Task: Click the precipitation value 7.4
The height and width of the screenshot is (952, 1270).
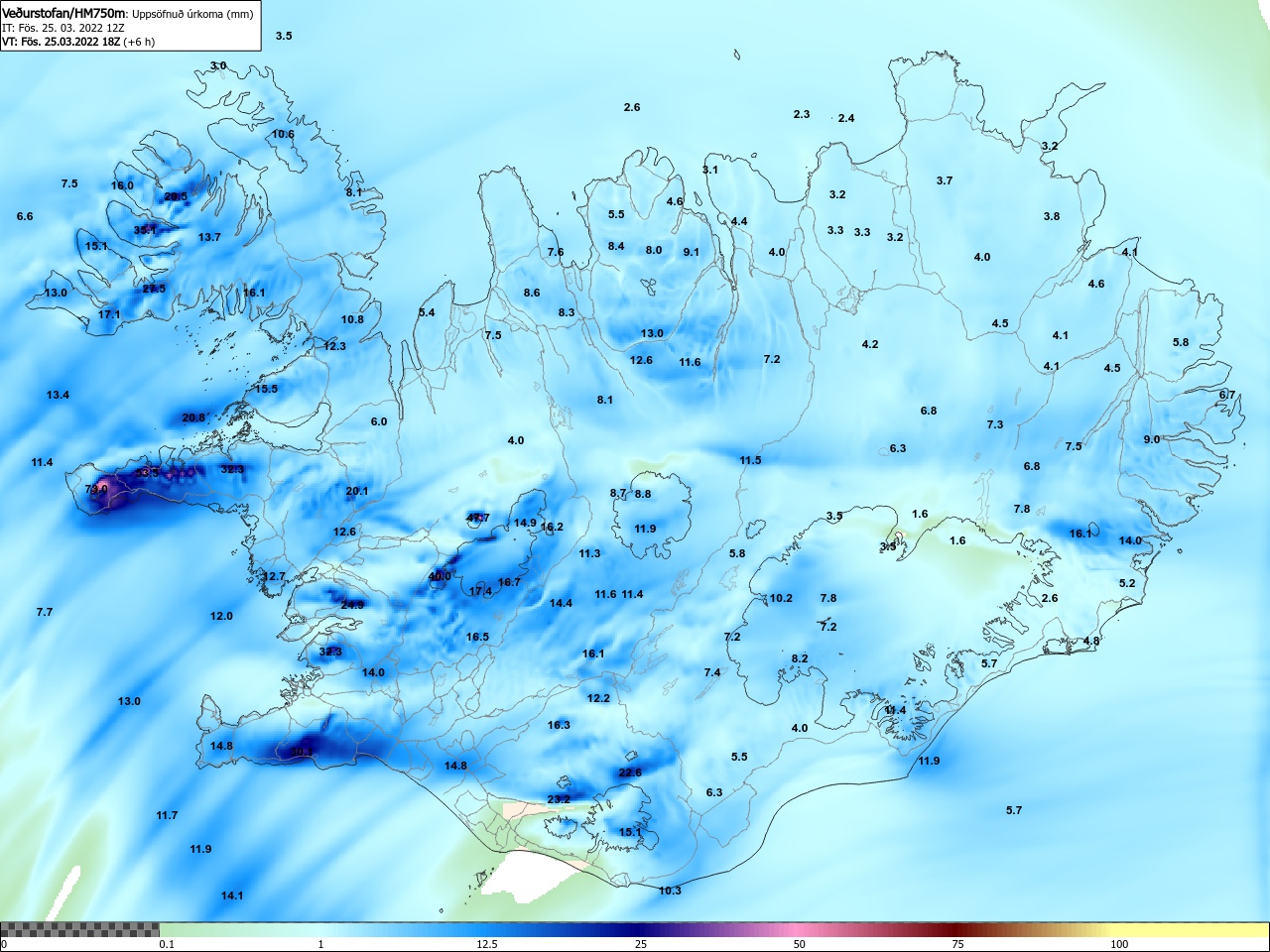Action: (712, 673)
